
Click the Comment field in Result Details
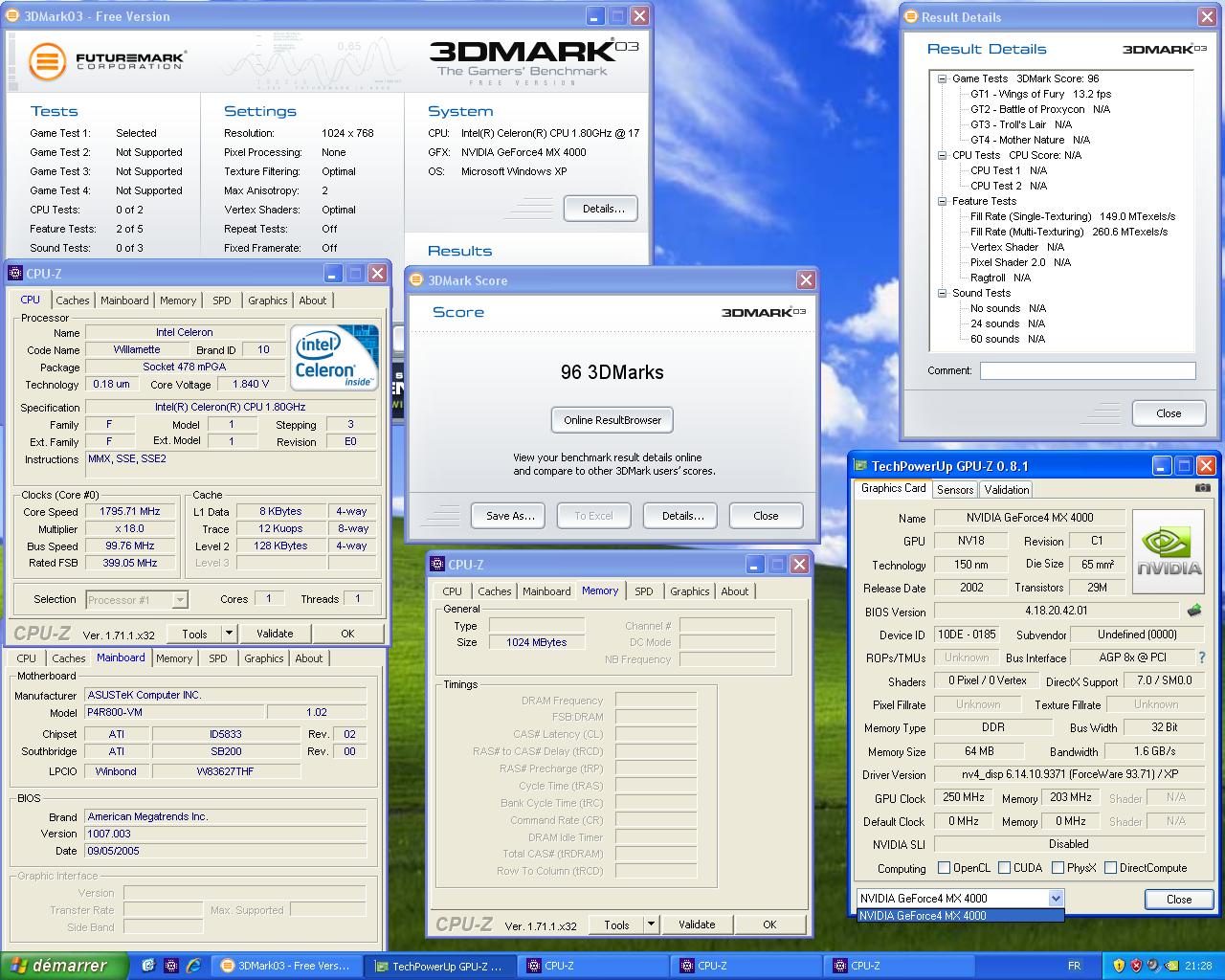pyautogui.click(x=1087, y=370)
